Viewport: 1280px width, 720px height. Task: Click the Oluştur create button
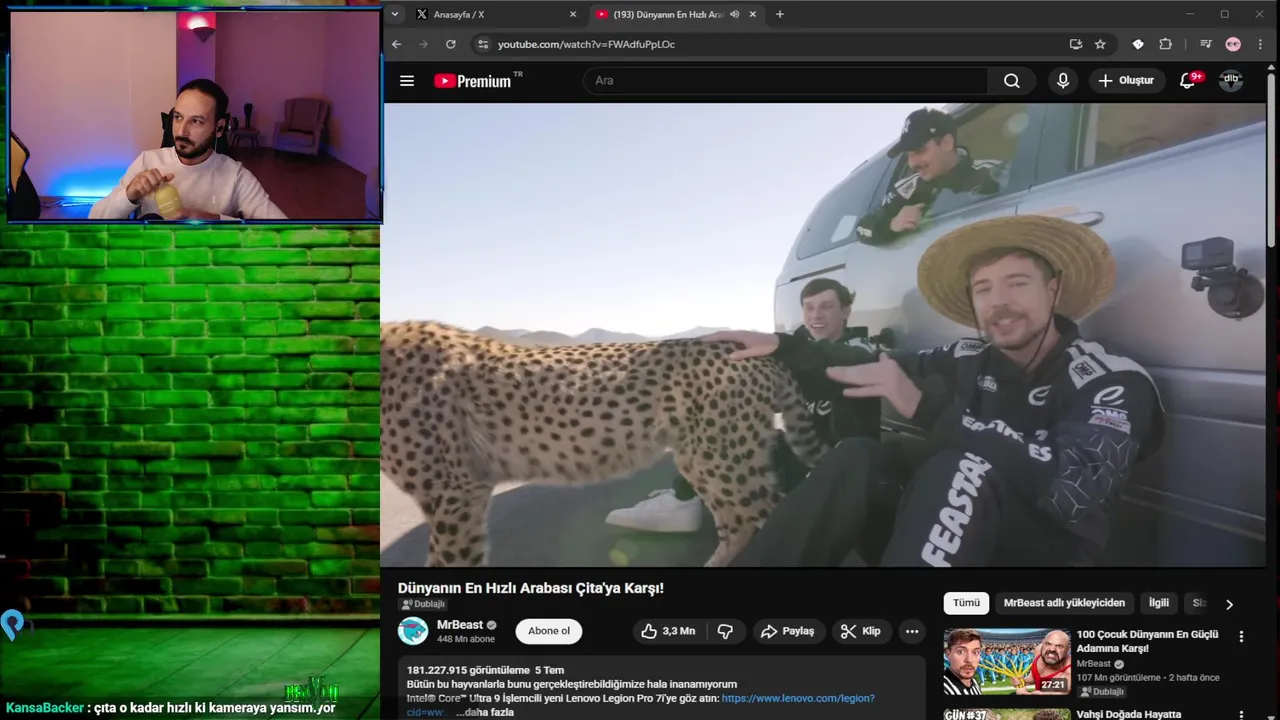coord(1125,81)
